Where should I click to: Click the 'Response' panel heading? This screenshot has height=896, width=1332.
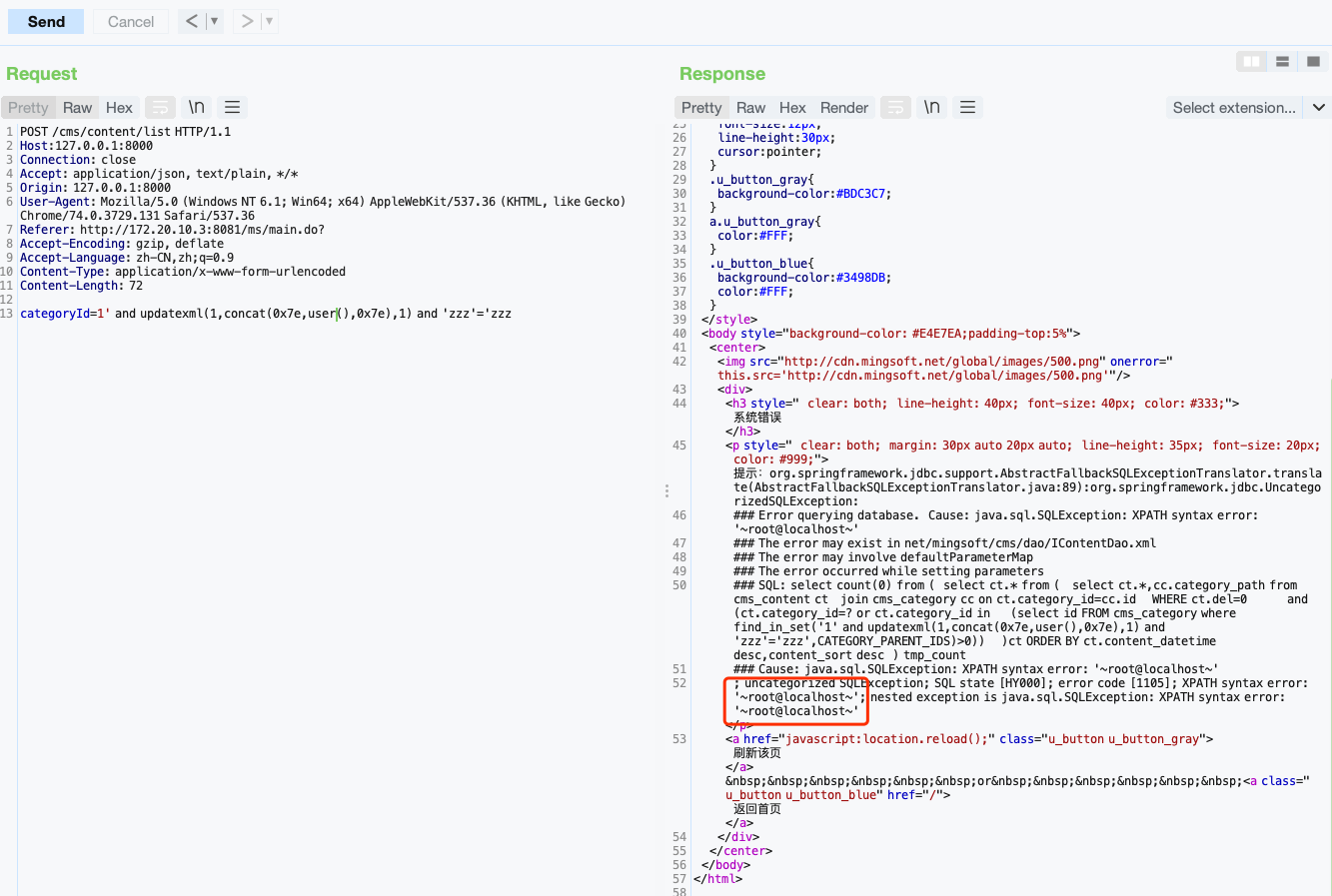722,74
